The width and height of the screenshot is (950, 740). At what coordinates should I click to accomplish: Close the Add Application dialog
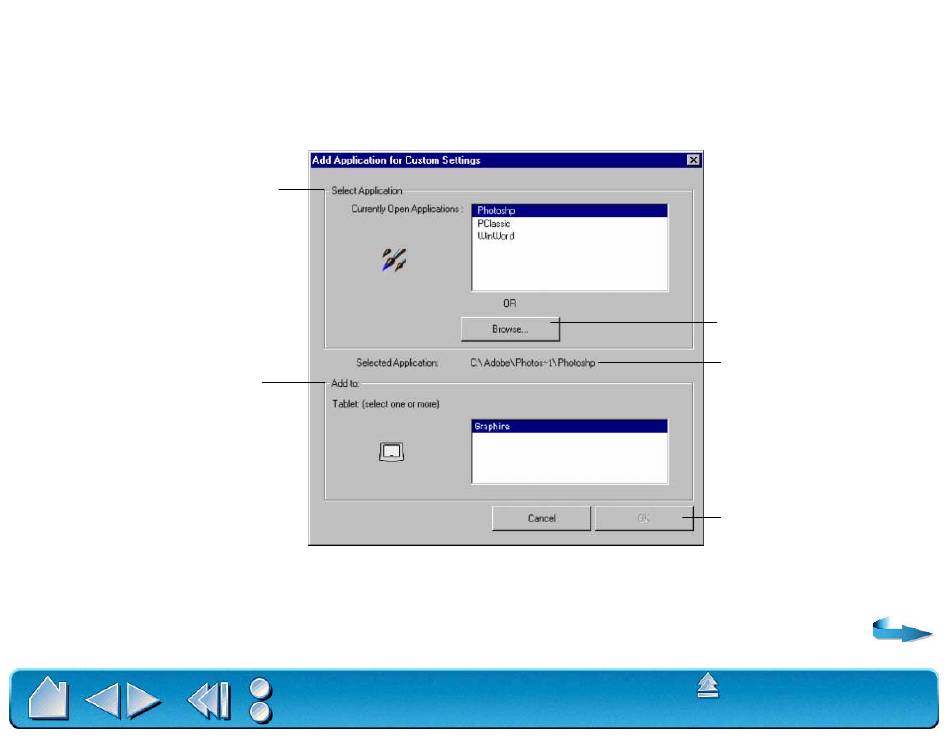[693, 160]
